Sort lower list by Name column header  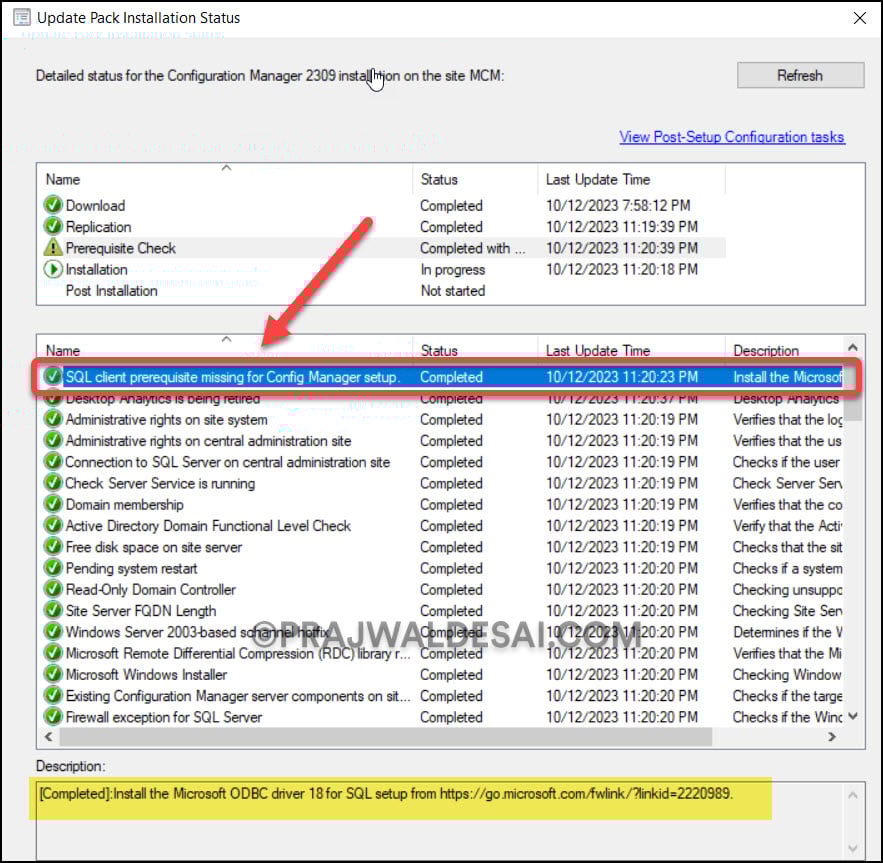coord(225,350)
